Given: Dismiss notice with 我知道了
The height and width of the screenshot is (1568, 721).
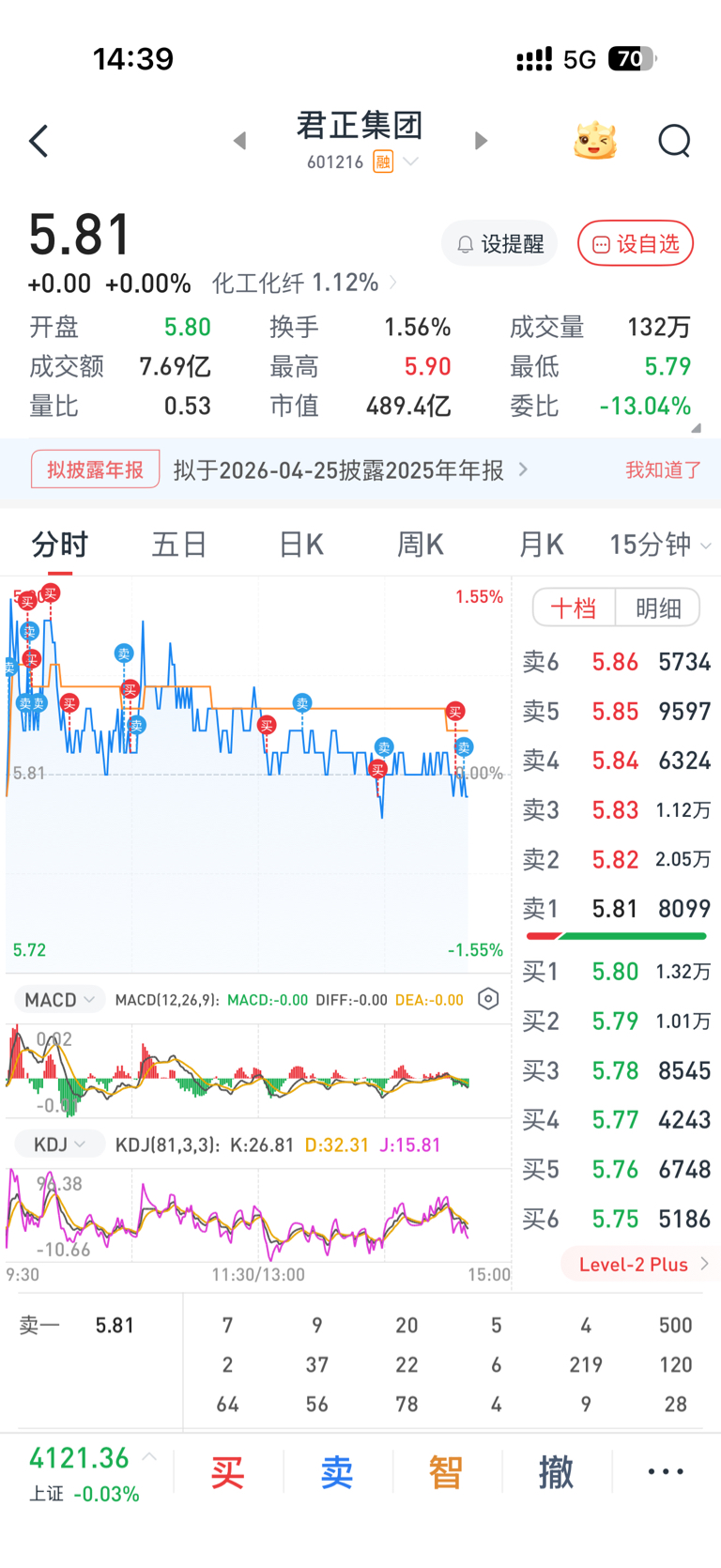Looking at the screenshot, I should (x=664, y=469).
